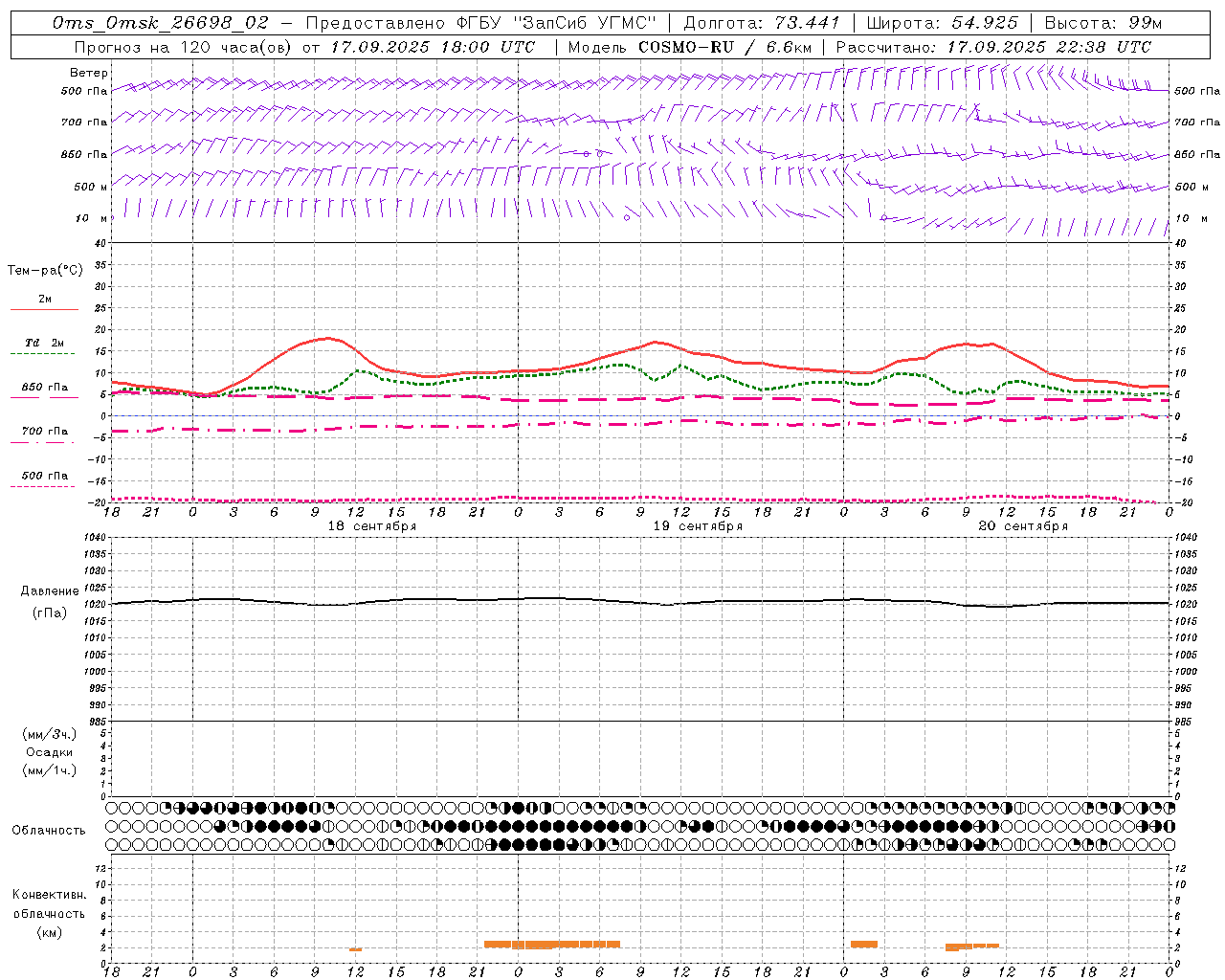Select the model name COSMO-RU / 6.6км
1225x980 pixels.
724,47
